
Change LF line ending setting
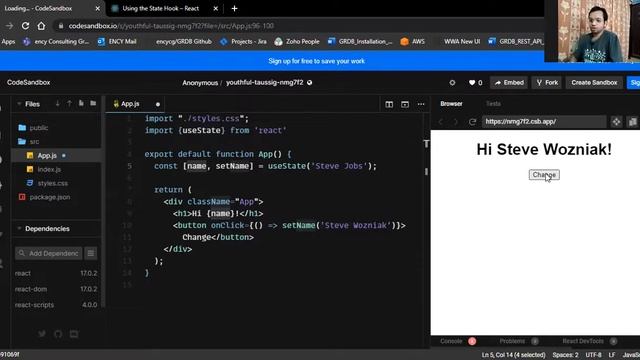(612, 355)
